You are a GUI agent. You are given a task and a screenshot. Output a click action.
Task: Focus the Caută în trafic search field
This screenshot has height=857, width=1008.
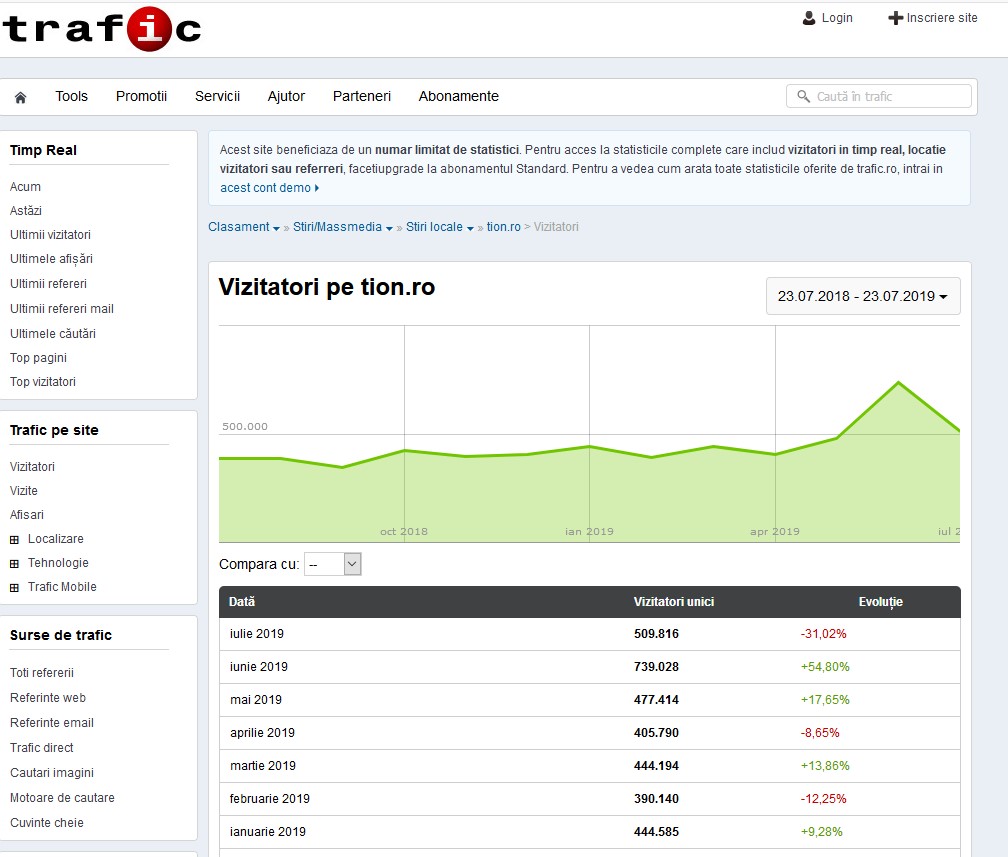click(879, 96)
